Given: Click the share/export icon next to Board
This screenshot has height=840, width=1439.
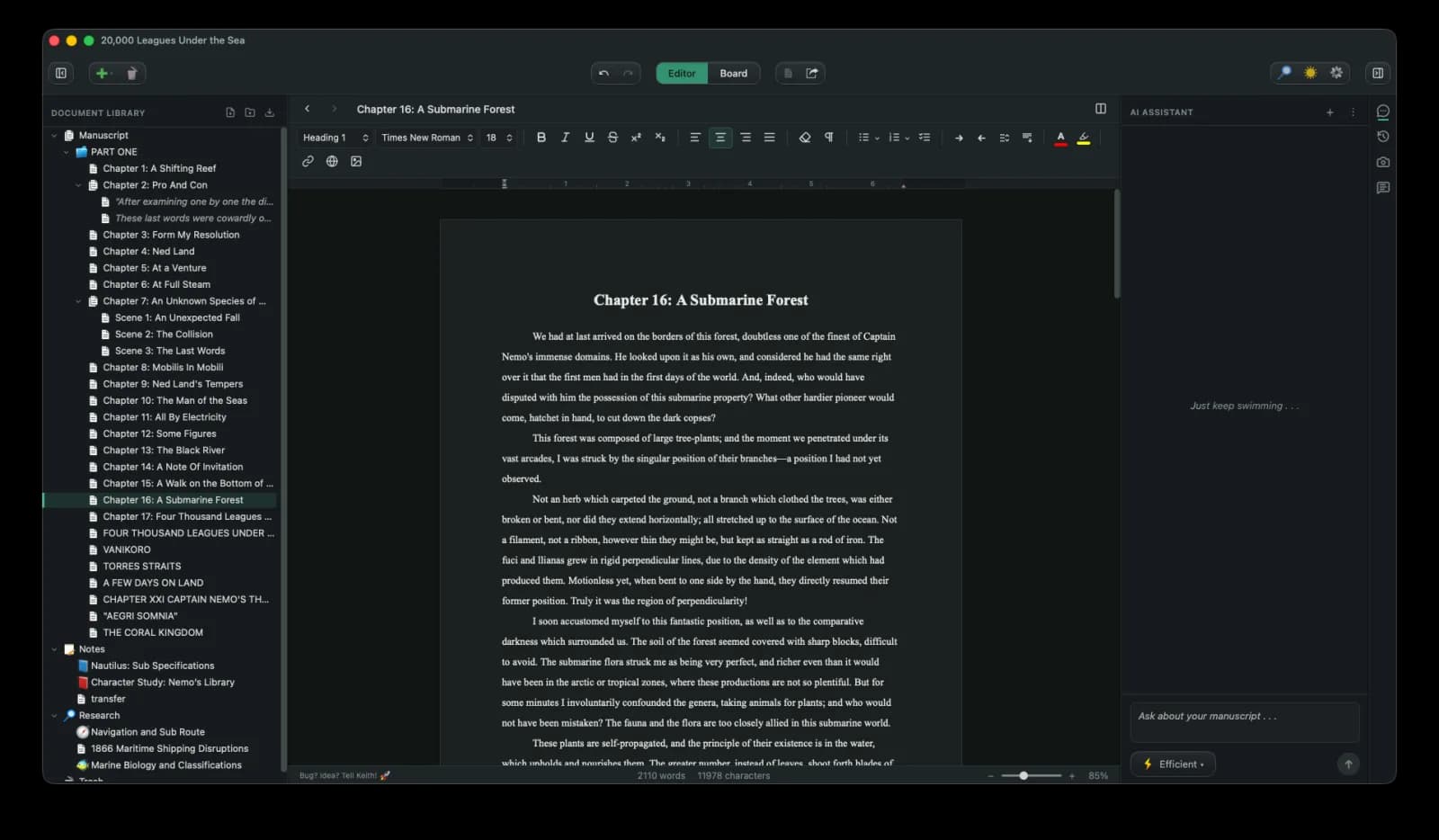Looking at the screenshot, I should click(812, 73).
